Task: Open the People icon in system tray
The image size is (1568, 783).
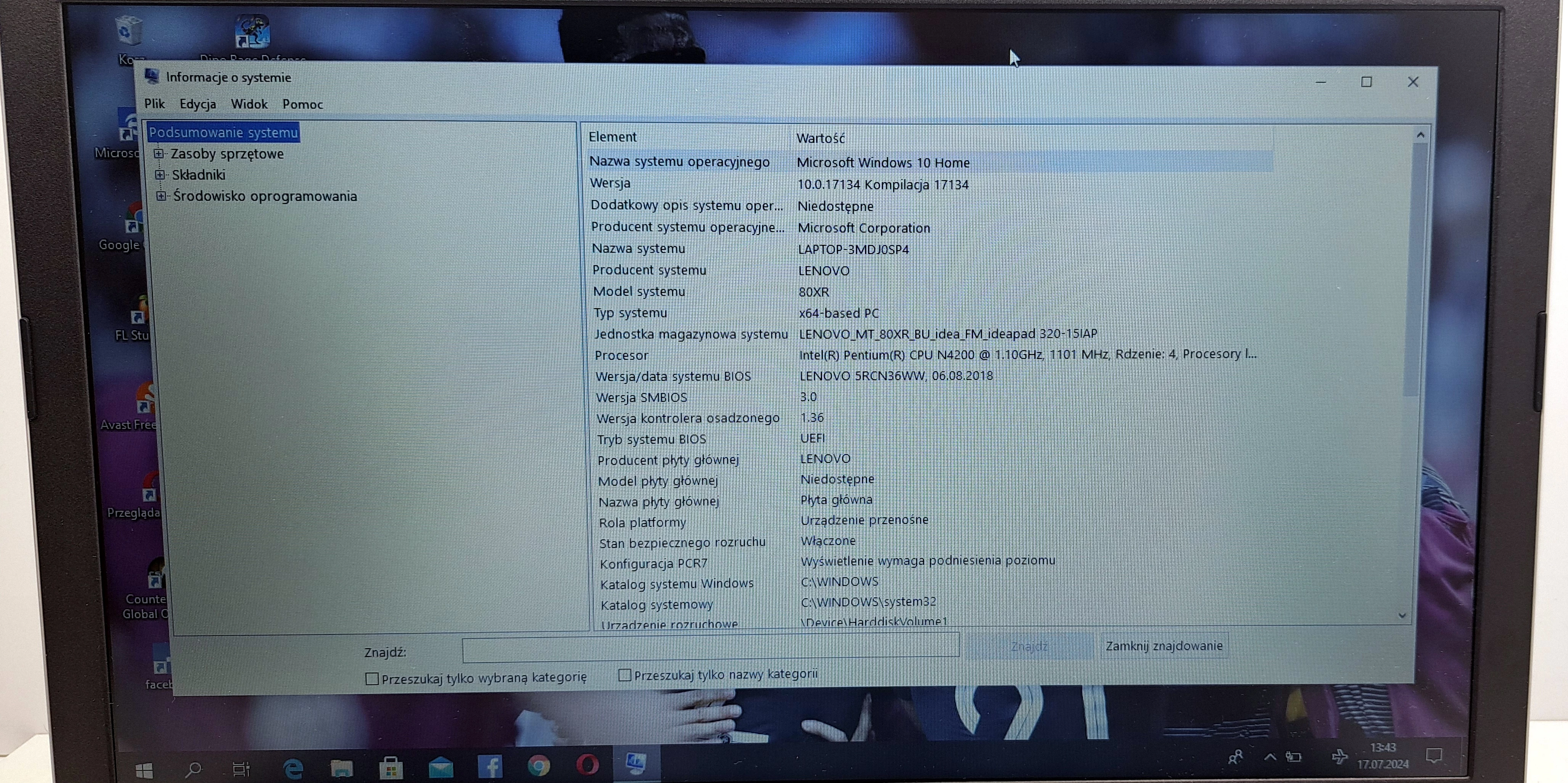Action: pos(1235,757)
